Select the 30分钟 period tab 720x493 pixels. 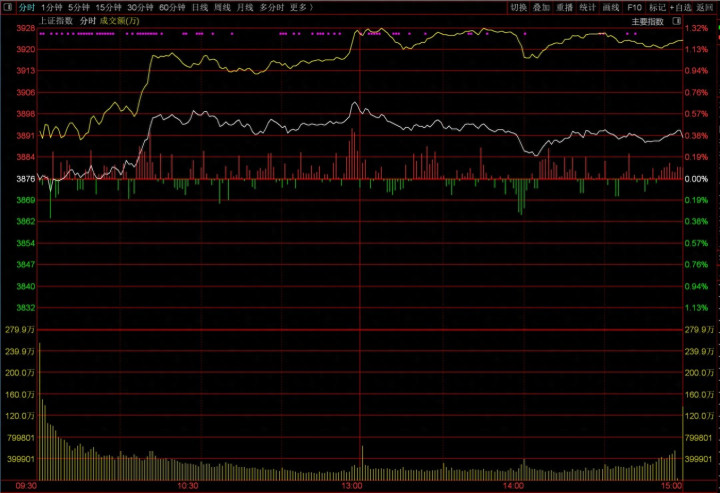point(140,7)
